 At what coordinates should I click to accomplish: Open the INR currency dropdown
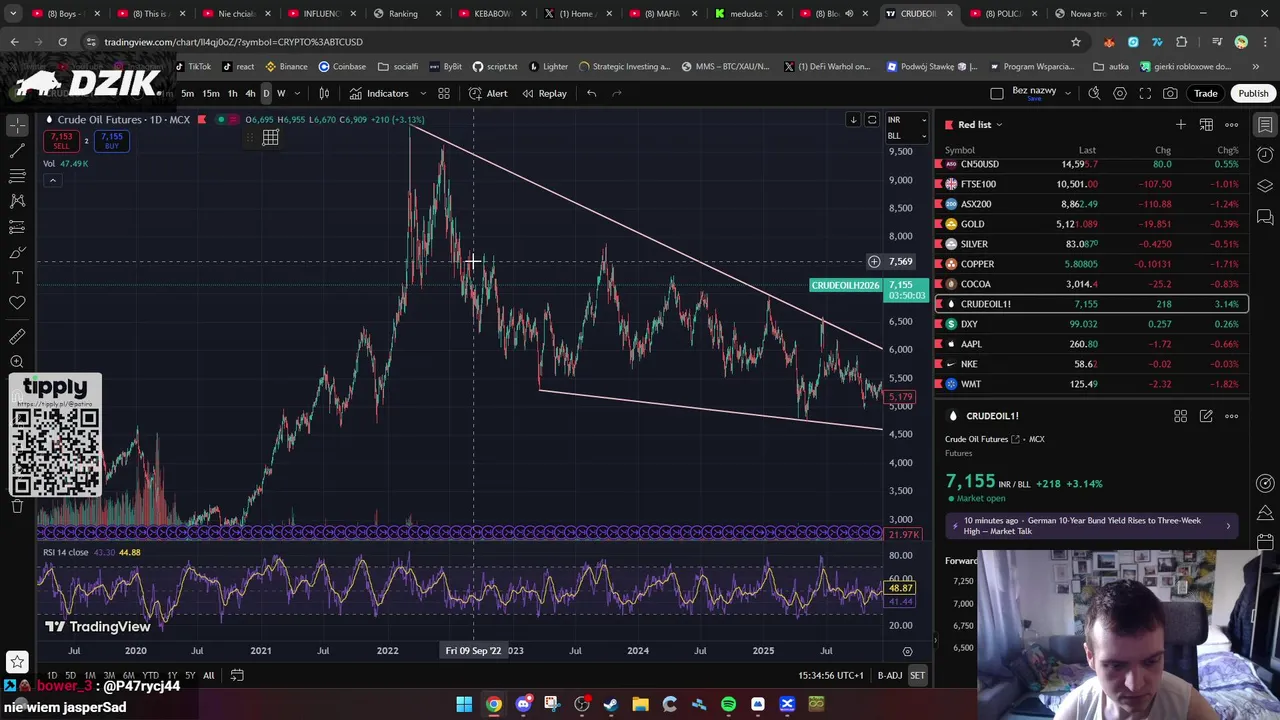pos(907,120)
